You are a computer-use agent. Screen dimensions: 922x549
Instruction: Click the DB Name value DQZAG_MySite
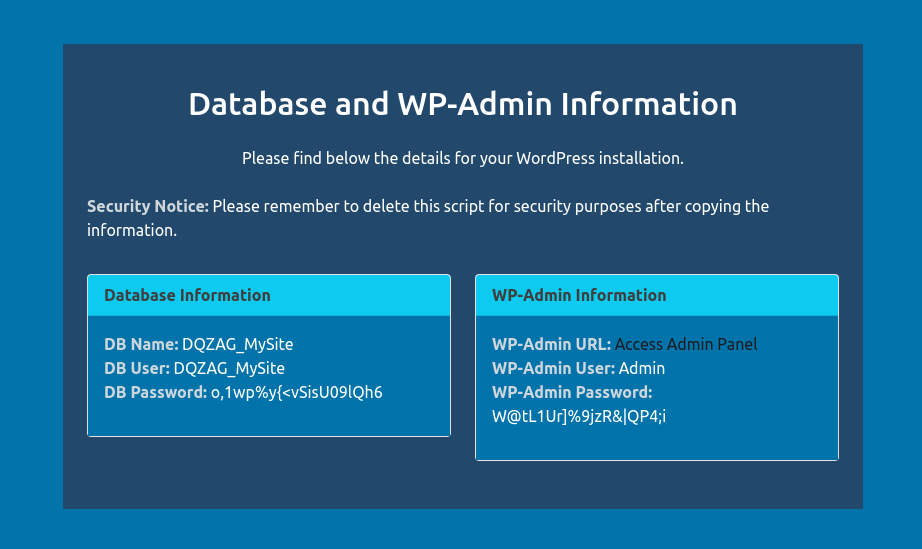click(238, 344)
